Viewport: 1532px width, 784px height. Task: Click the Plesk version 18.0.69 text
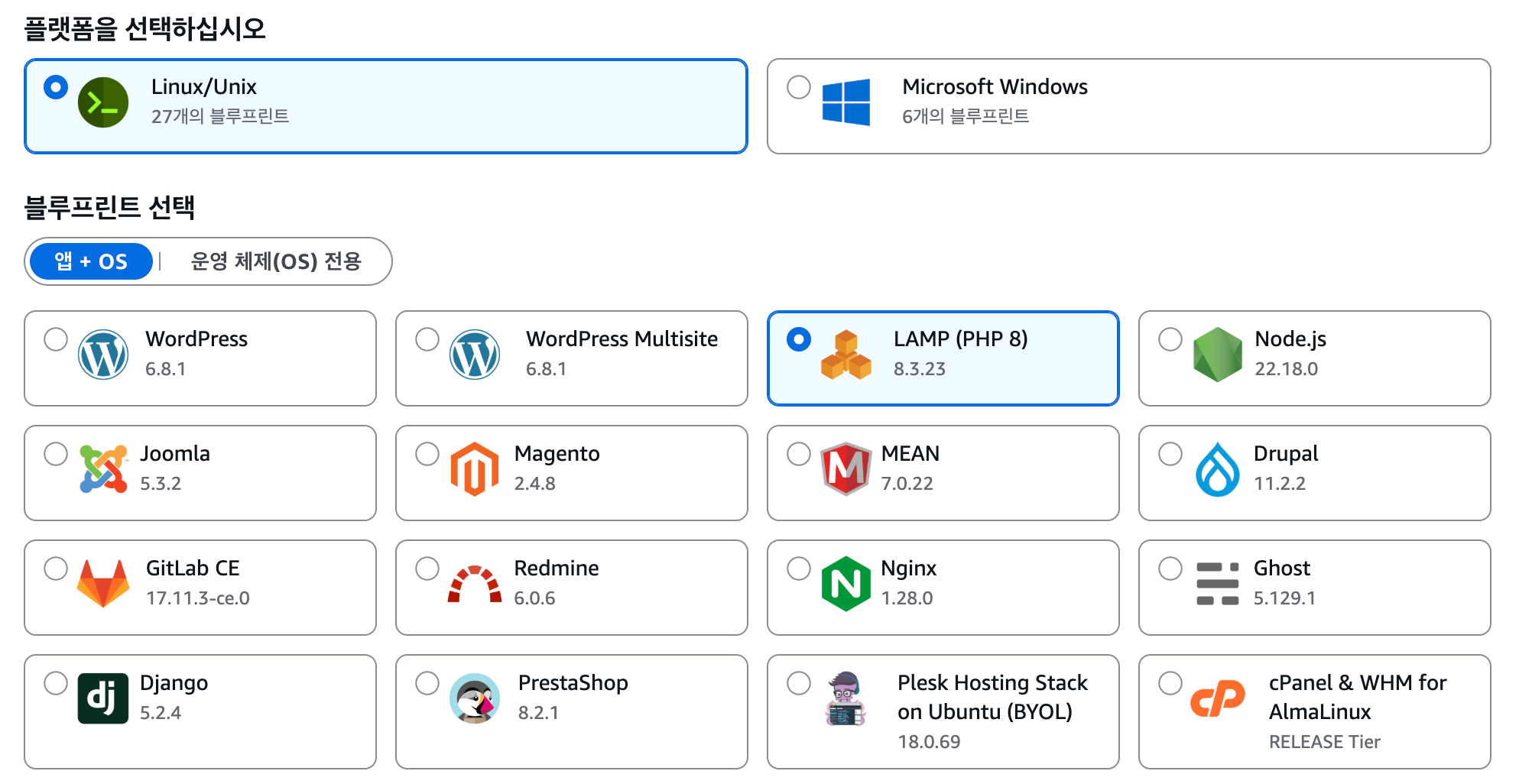click(929, 742)
